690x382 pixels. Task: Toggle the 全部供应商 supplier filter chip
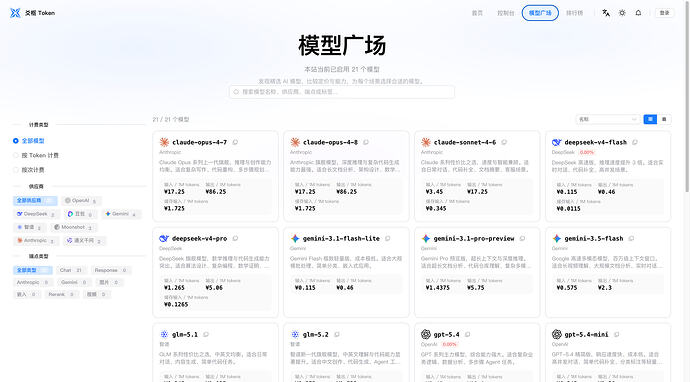[35, 201]
